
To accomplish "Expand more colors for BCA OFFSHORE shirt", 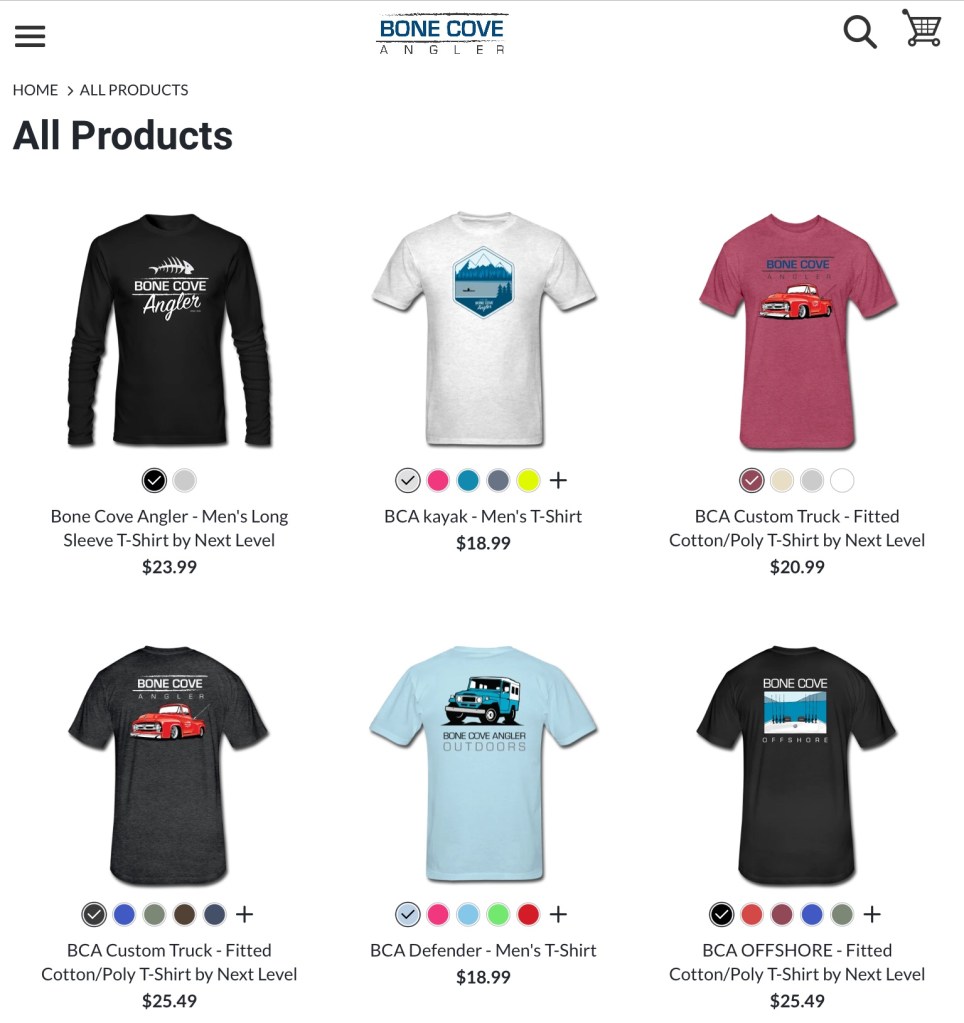I will tap(872, 915).
